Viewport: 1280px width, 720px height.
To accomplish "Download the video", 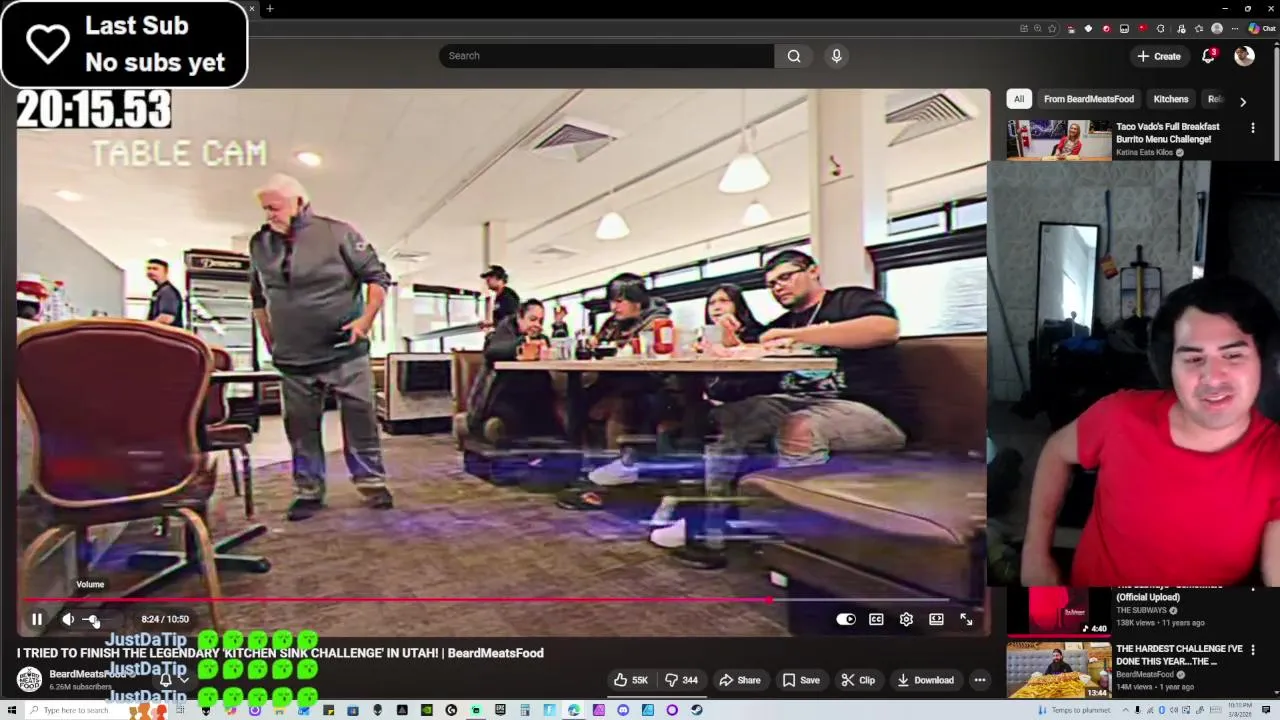I will tap(925, 680).
